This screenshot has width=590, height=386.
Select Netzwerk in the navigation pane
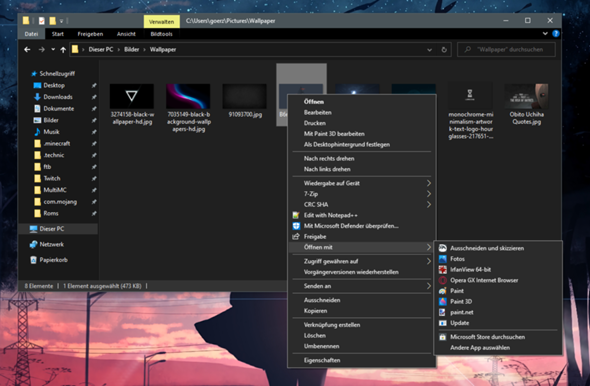tap(51, 245)
